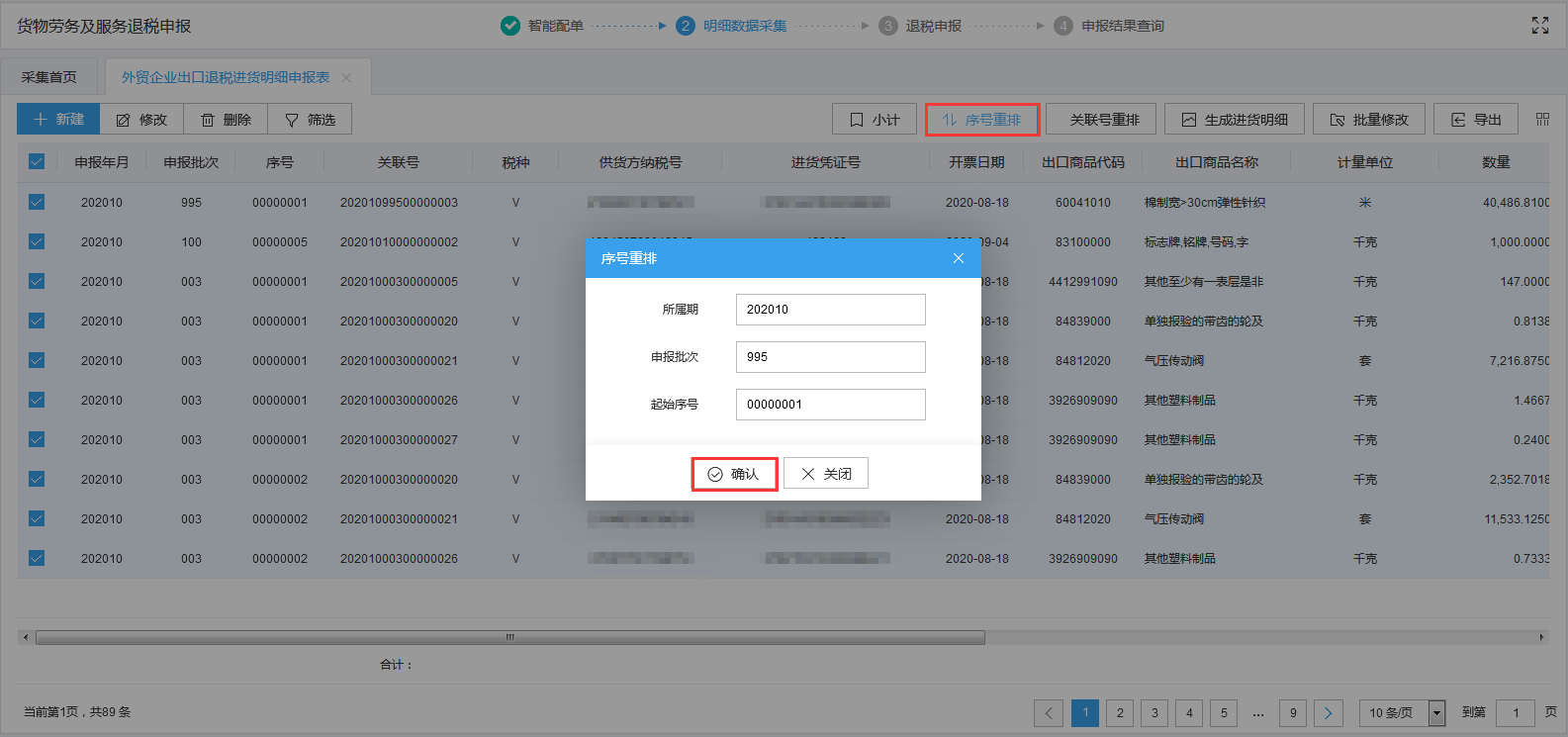Select step 2 明细数据采集 circle
Screen dimensions: 1568x737
pos(686,26)
